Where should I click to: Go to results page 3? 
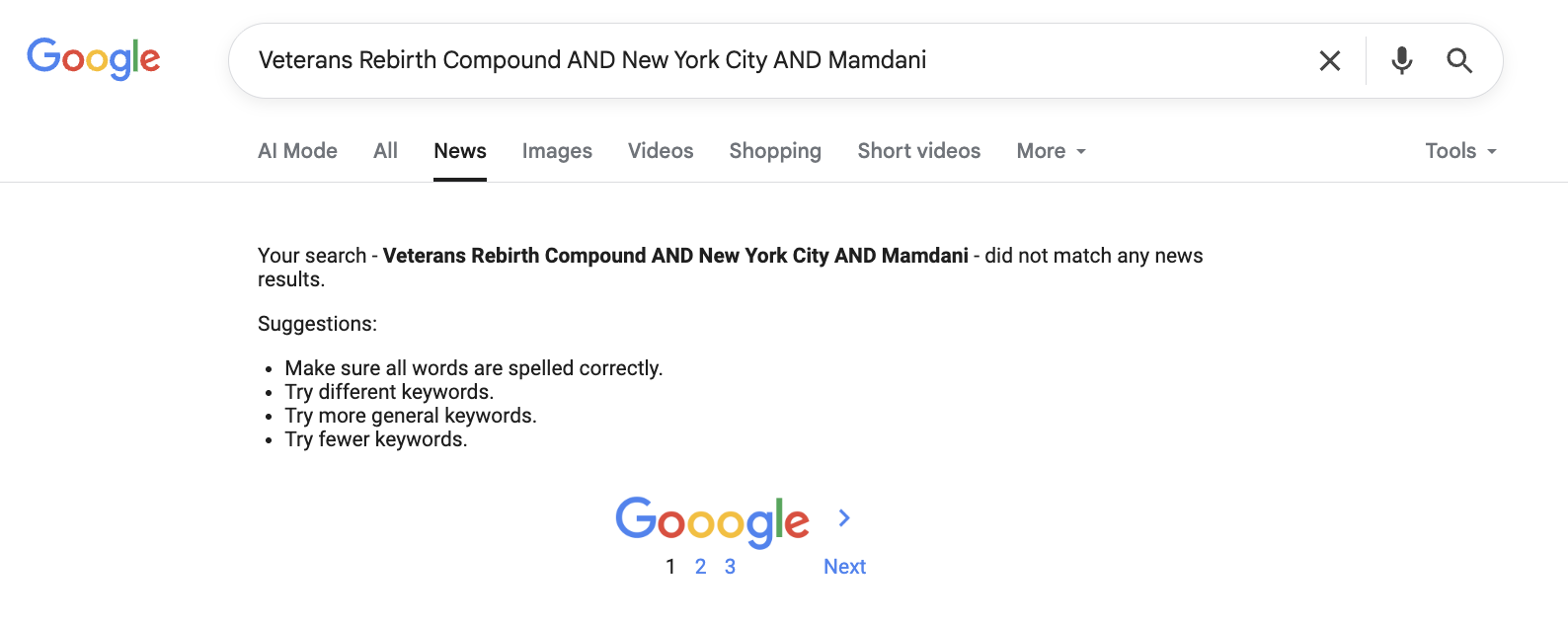[730, 567]
